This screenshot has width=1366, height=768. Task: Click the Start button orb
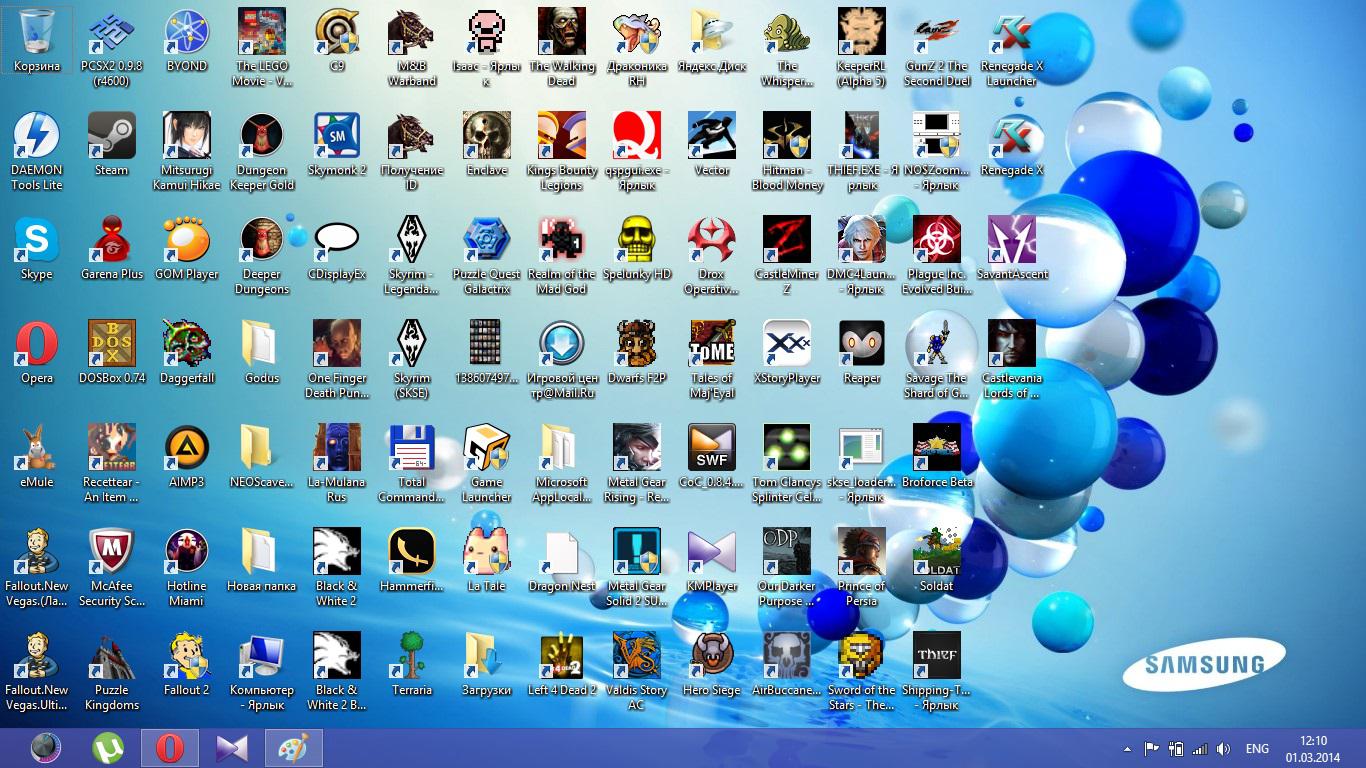pyautogui.click(x=45, y=748)
